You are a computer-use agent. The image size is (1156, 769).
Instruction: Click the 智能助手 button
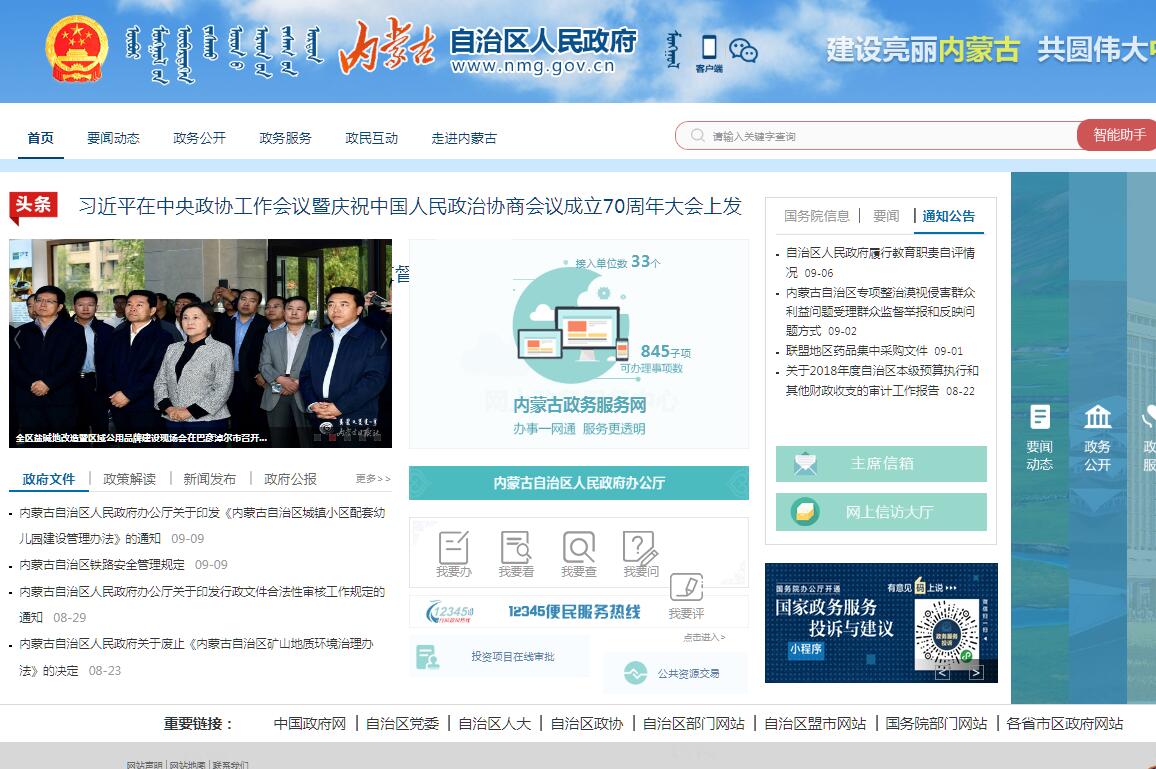point(1118,135)
